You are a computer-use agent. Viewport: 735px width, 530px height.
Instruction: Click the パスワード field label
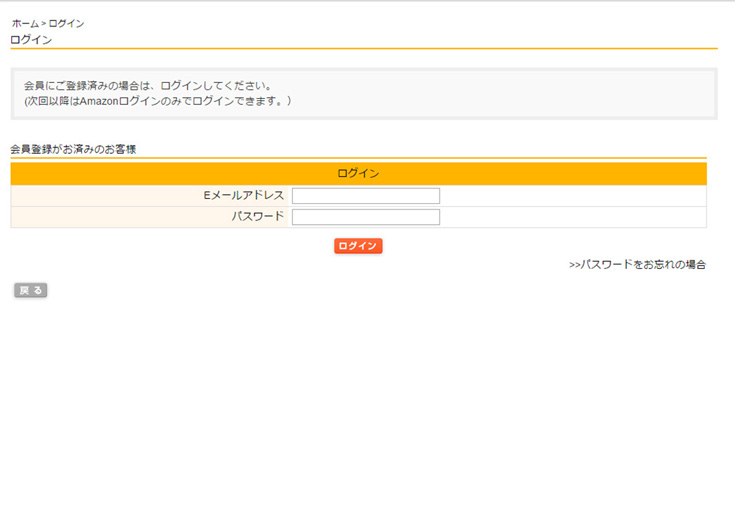258,217
